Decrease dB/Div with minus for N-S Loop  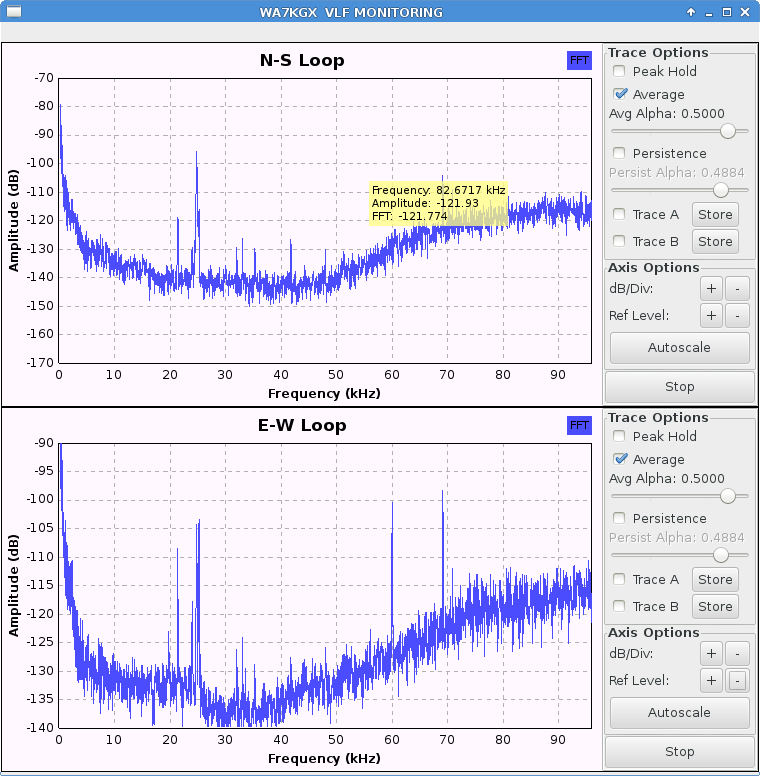pyautogui.click(x=736, y=288)
